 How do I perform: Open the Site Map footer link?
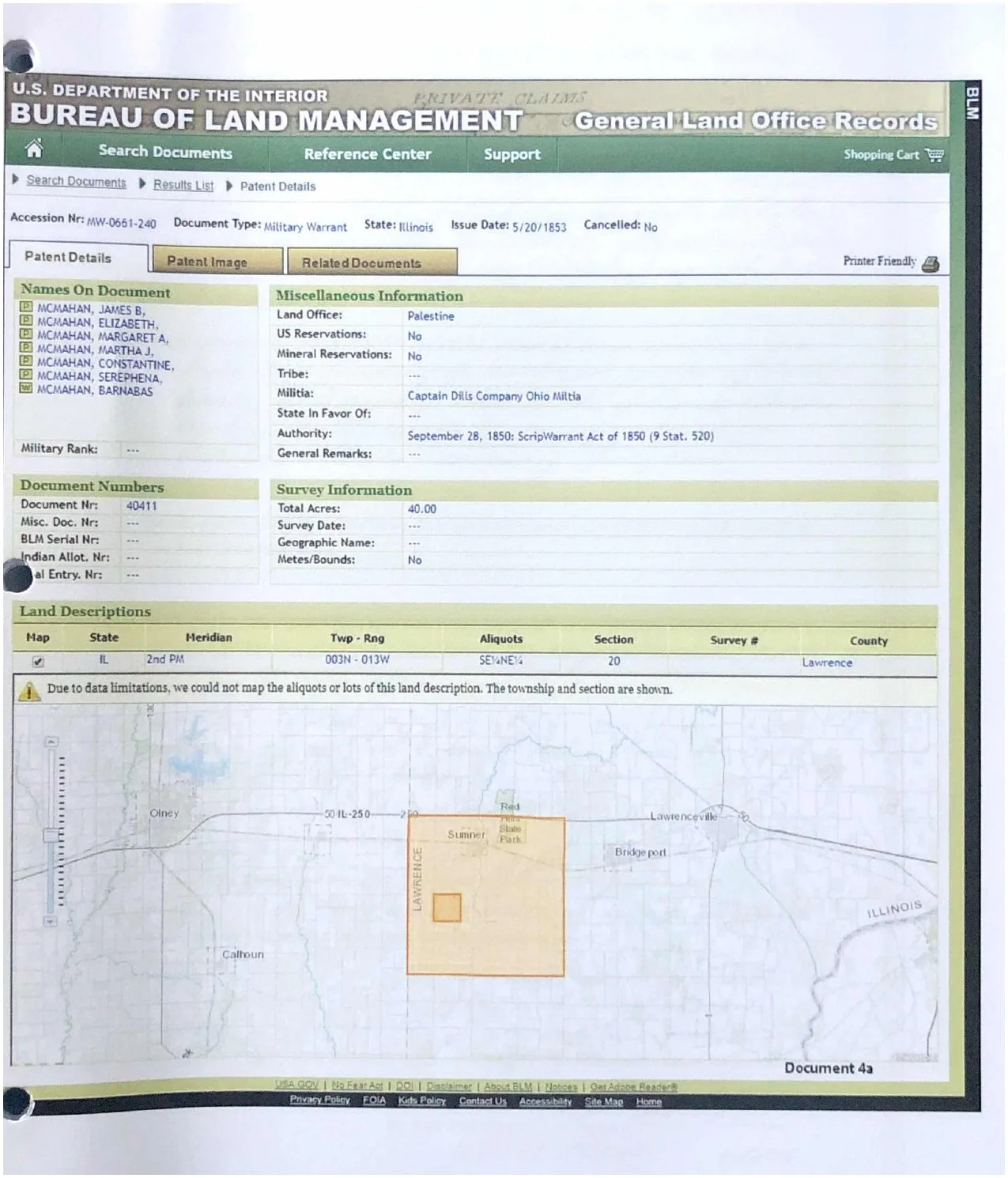point(604,1102)
